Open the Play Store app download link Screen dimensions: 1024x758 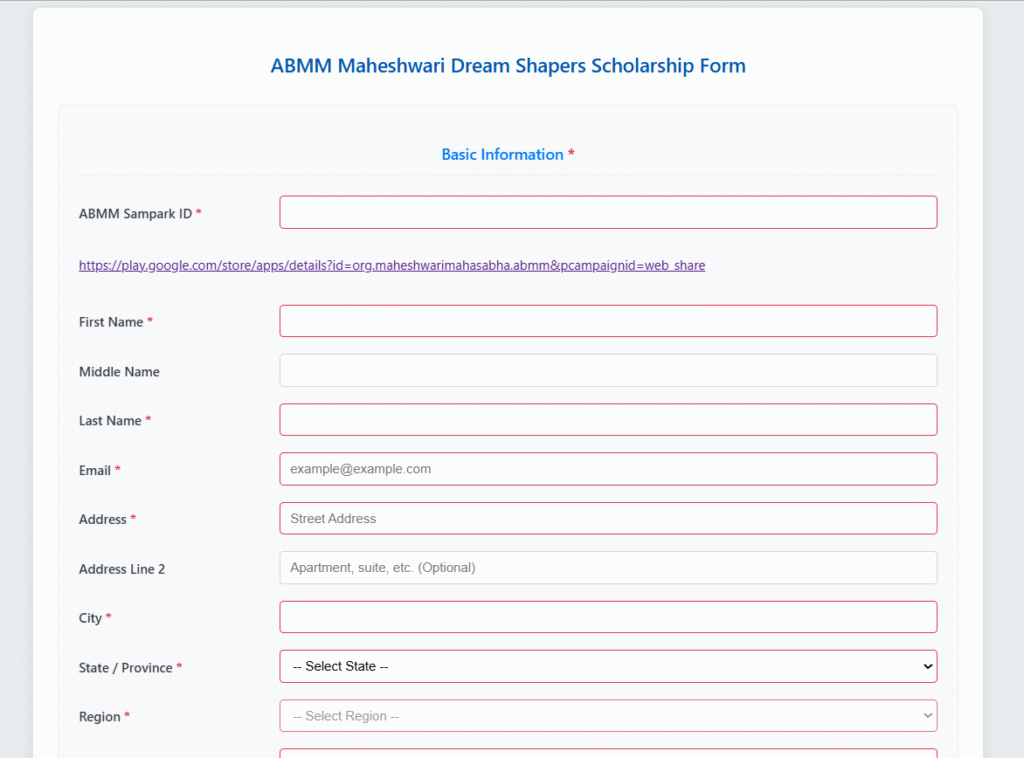[x=391, y=265]
